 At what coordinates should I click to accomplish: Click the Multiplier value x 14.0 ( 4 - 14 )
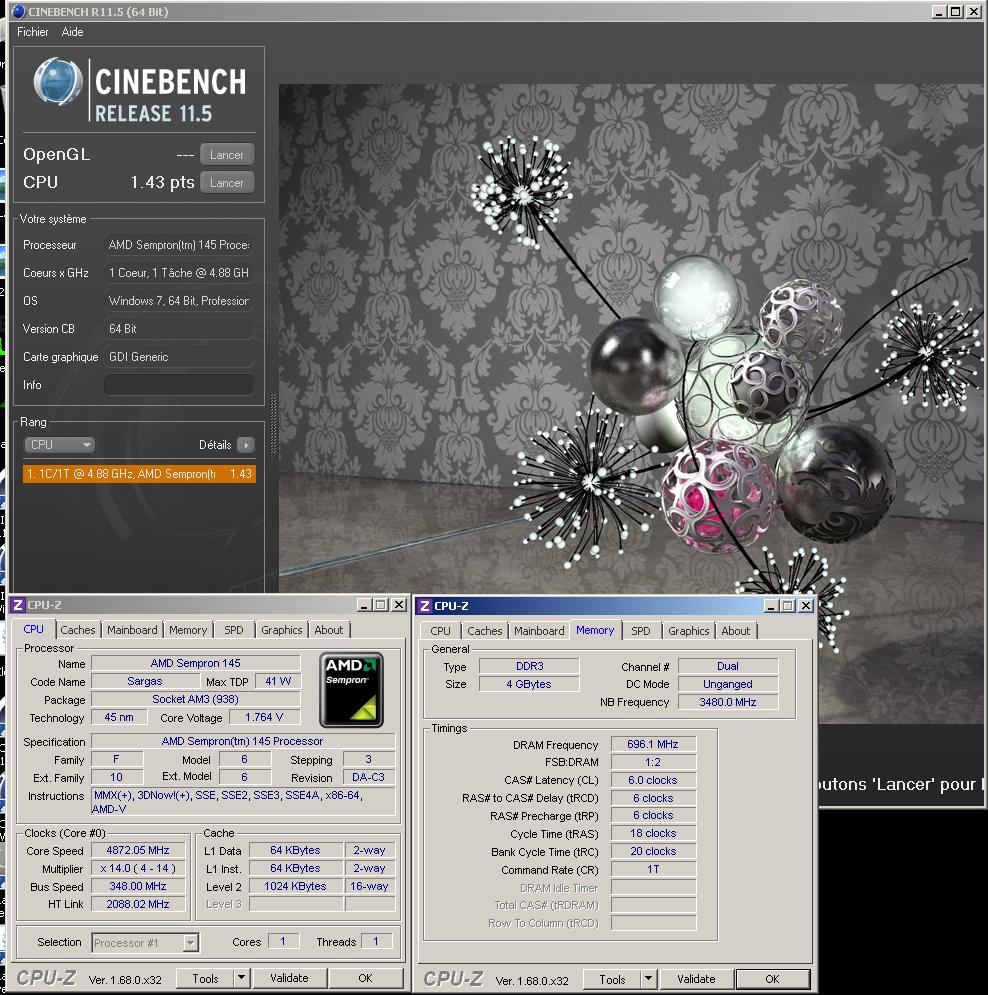138,868
